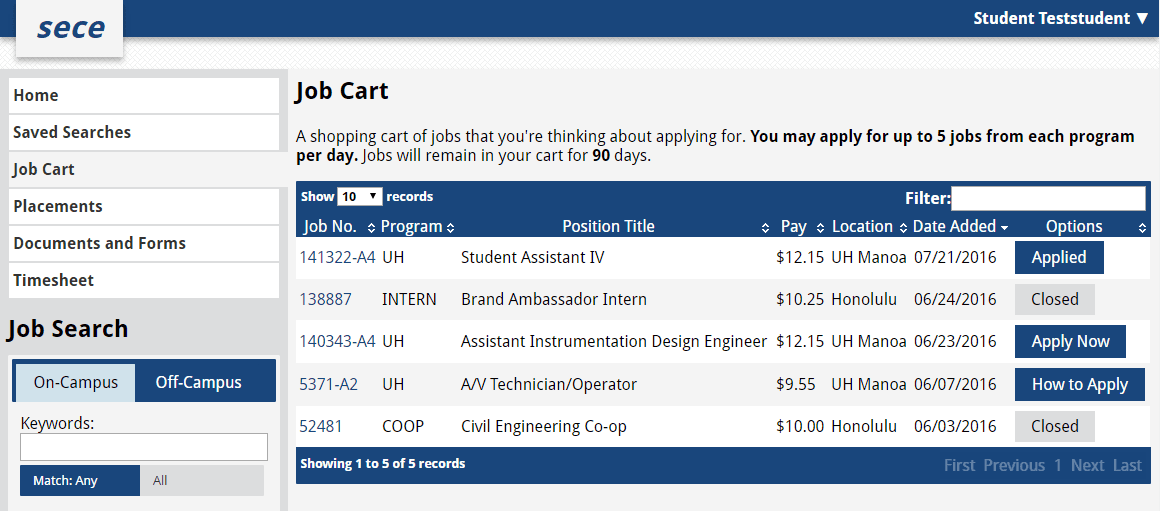The height and width of the screenshot is (511, 1160).
Task: Select the On-Campus search tab
Action: [75, 382]
